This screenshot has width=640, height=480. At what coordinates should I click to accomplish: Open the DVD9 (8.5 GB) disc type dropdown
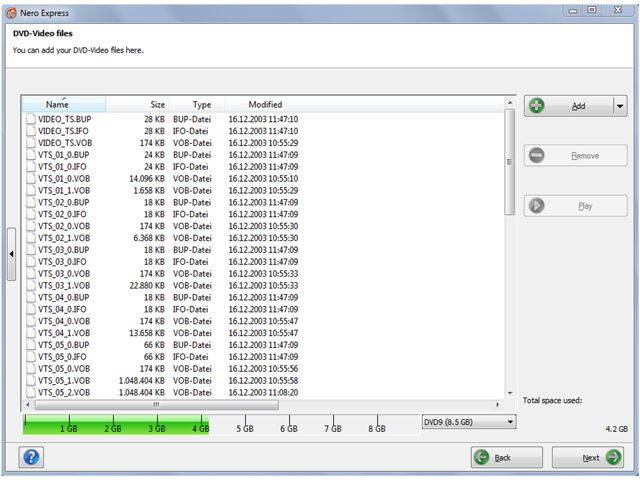(x=468, y=422)
